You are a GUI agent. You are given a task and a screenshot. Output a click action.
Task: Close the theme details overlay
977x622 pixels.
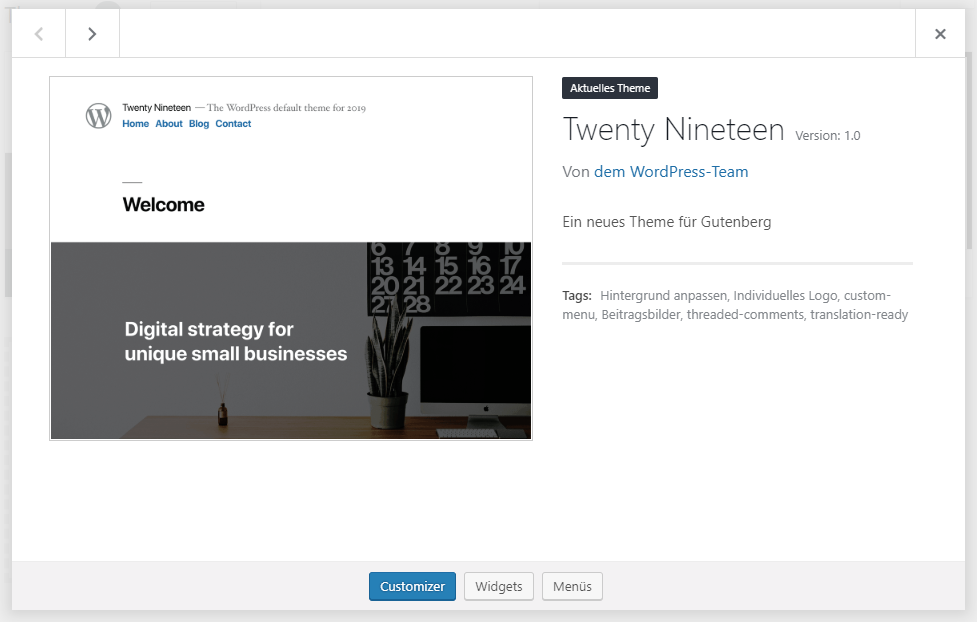[x=940, y=34]
